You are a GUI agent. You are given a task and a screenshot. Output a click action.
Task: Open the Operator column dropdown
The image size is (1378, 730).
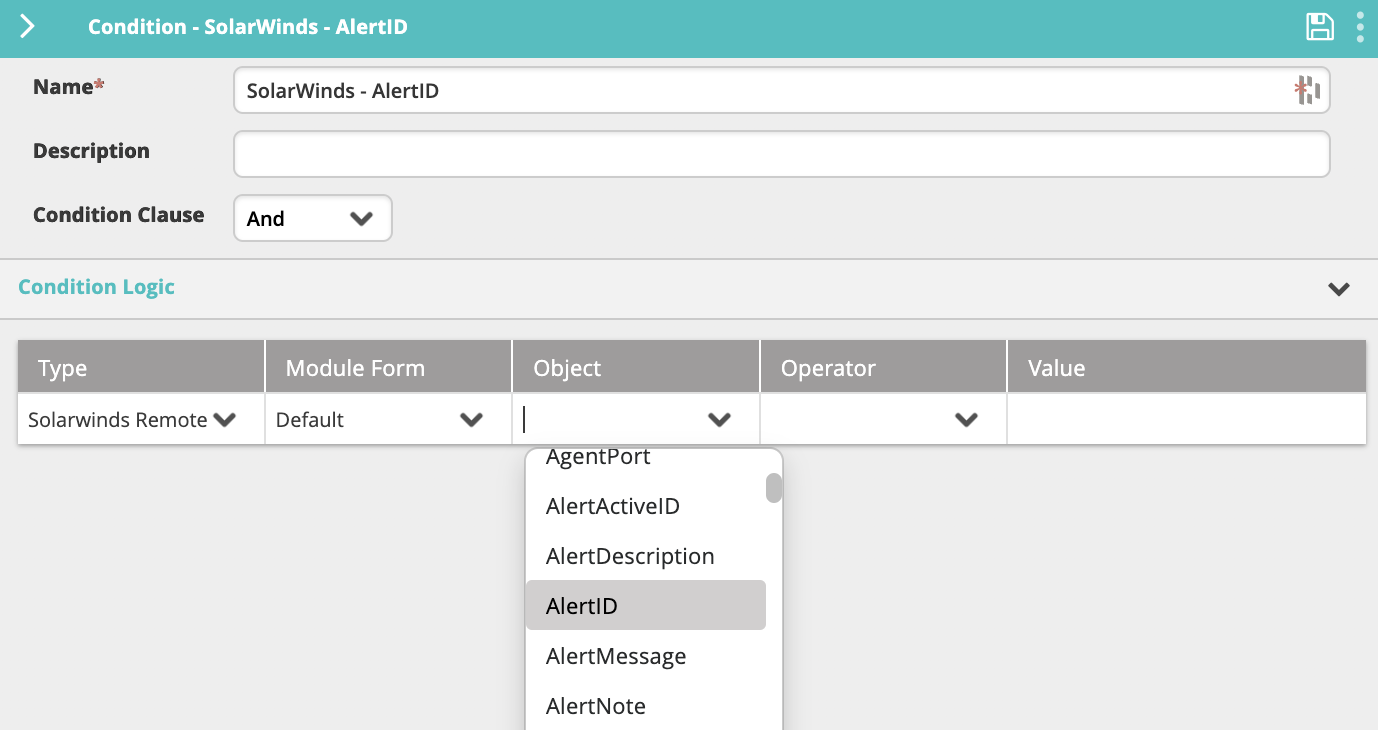(x=883, y=420)
